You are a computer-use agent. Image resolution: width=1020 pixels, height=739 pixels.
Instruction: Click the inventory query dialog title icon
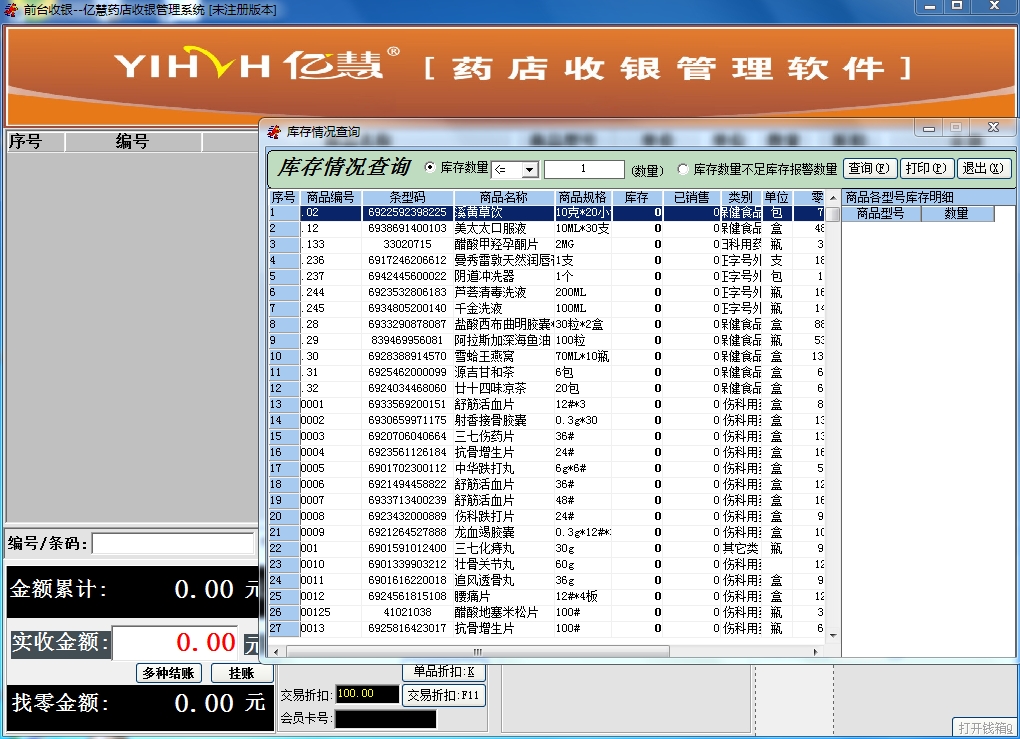pyautogui.click(x=274, y=131)
